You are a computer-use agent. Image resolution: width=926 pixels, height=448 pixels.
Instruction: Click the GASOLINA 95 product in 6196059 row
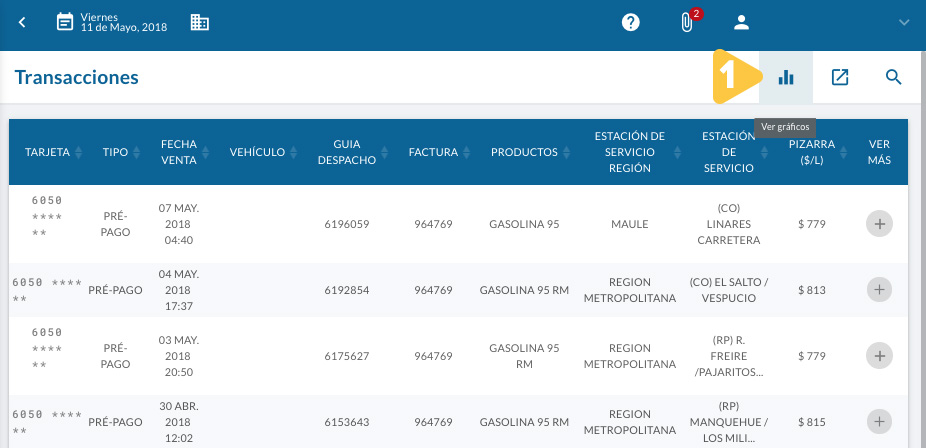(x=524, y=224)
